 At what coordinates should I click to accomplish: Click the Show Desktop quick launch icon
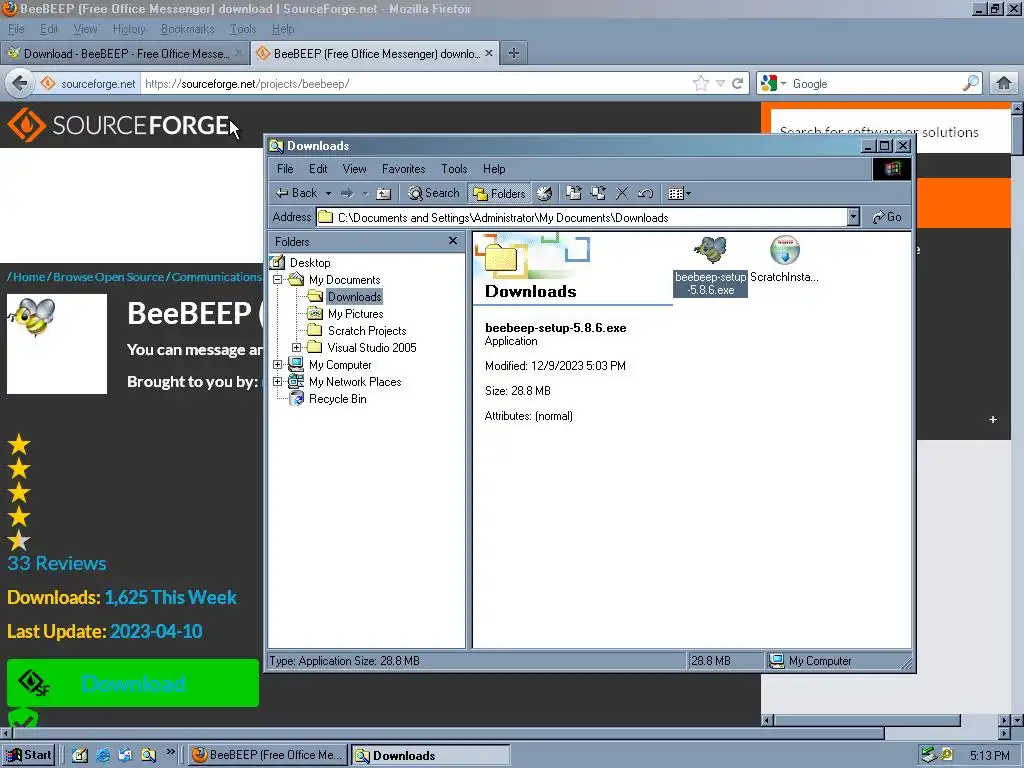[80, 755]
